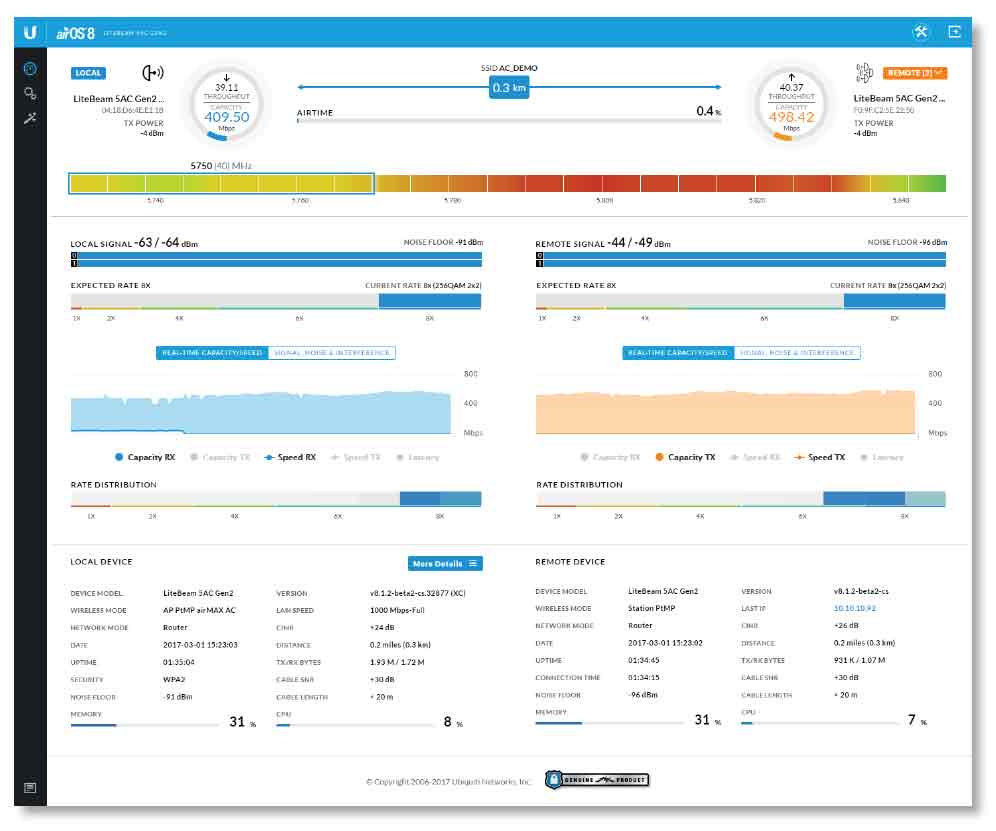Viewport: 996px width, 831px height.
Task: Open the log icon at the sidebar bottom
Action: (x=30, y=788)
